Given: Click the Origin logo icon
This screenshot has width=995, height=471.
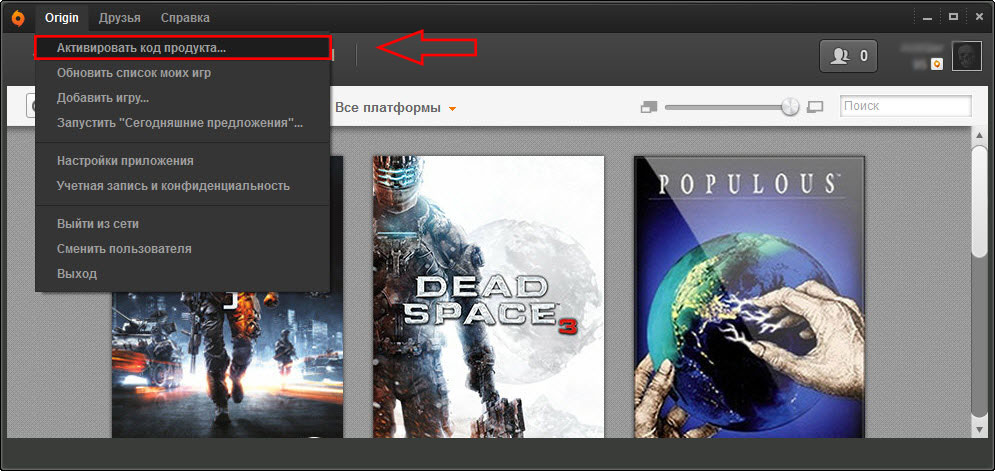Looking at the screenshot, I should tap(18, 17).
